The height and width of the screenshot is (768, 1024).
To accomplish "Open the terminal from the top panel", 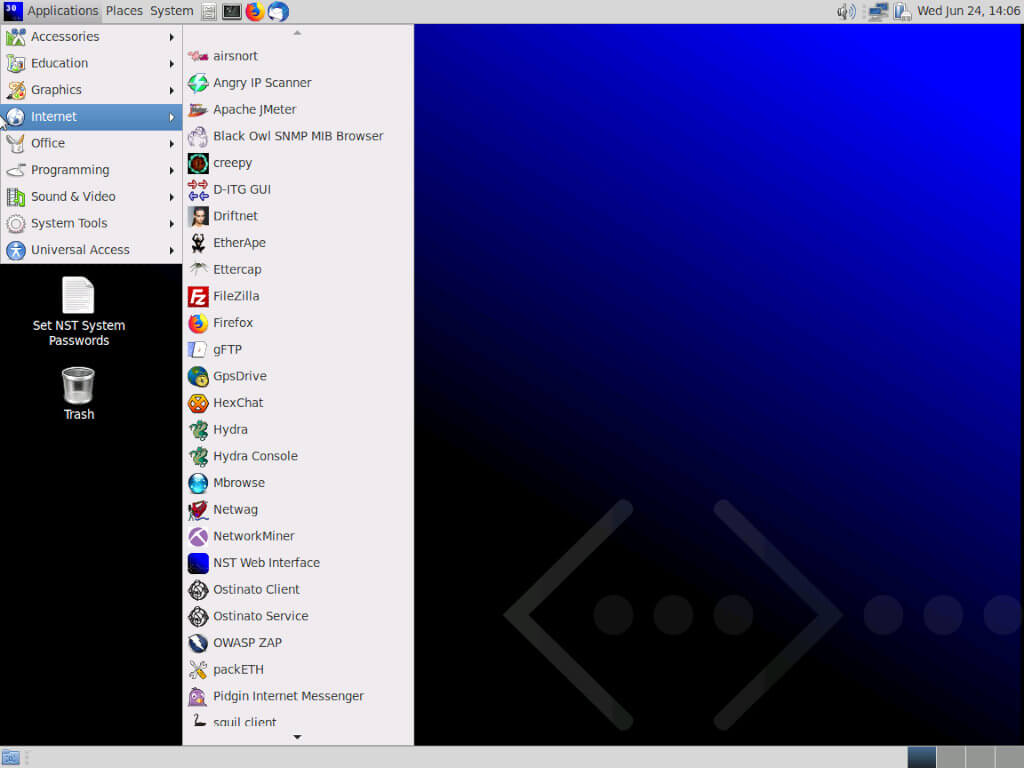I will [x=232, y=11].
